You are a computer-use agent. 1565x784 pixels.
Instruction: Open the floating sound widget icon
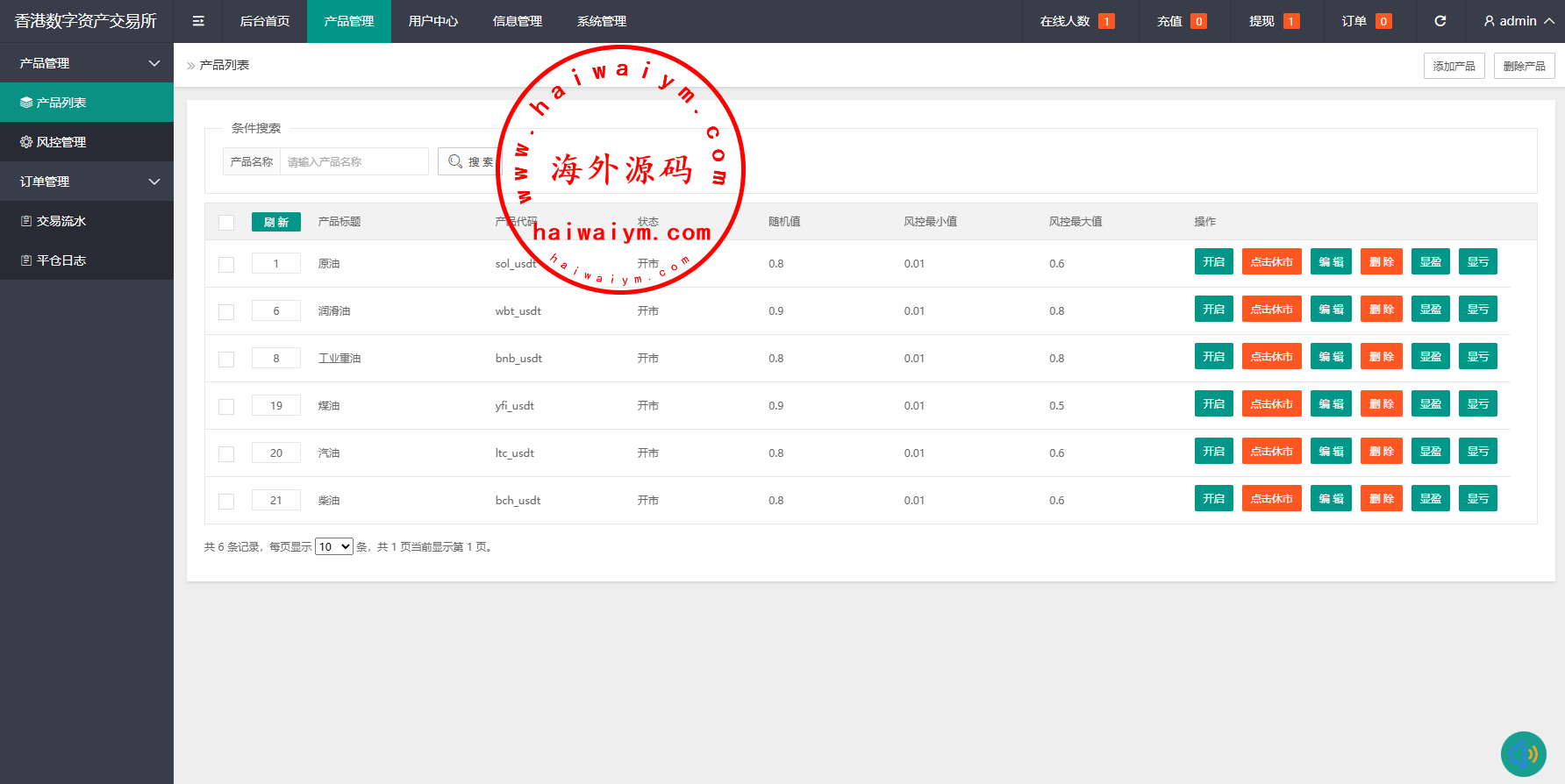[1524, 753]
